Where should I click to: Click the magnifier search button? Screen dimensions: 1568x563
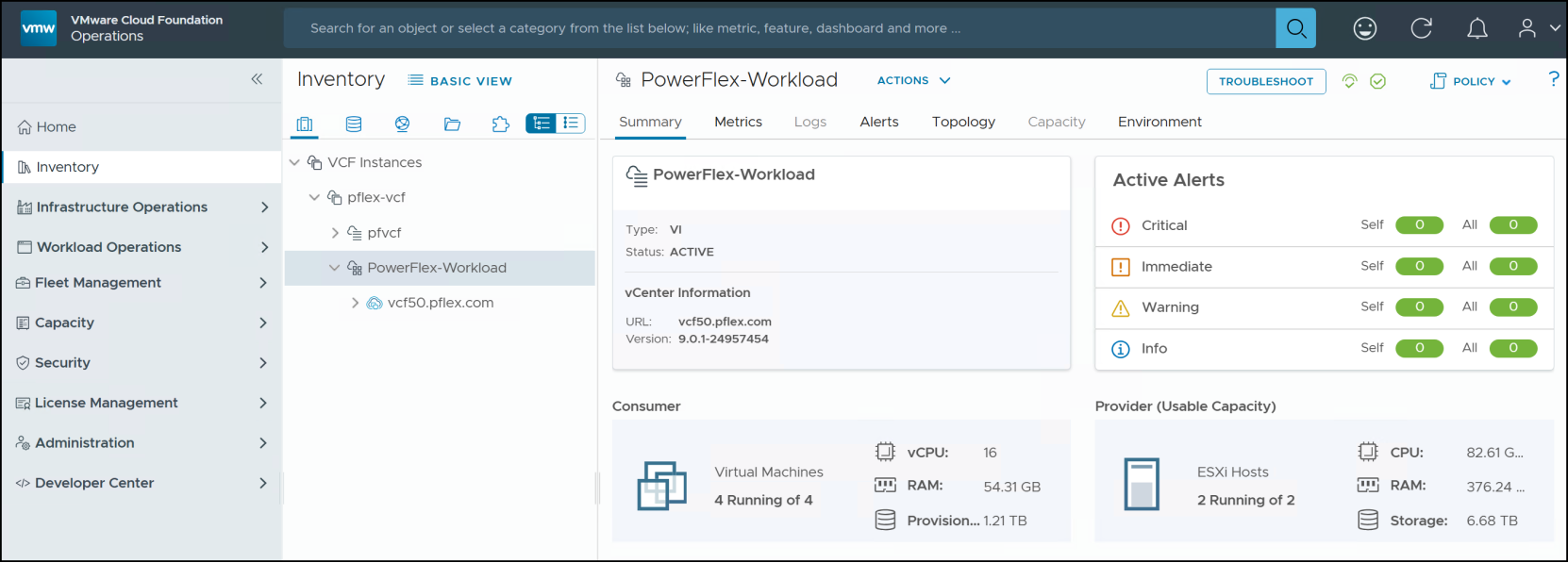[1296, 28]
